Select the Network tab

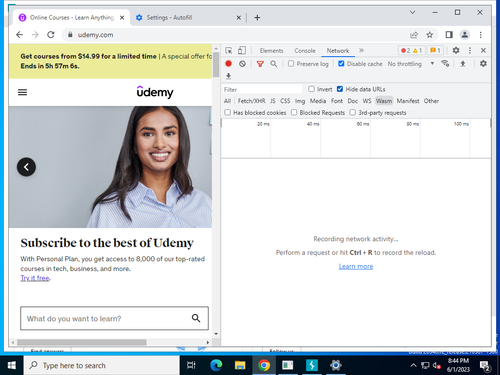point(338,51)
